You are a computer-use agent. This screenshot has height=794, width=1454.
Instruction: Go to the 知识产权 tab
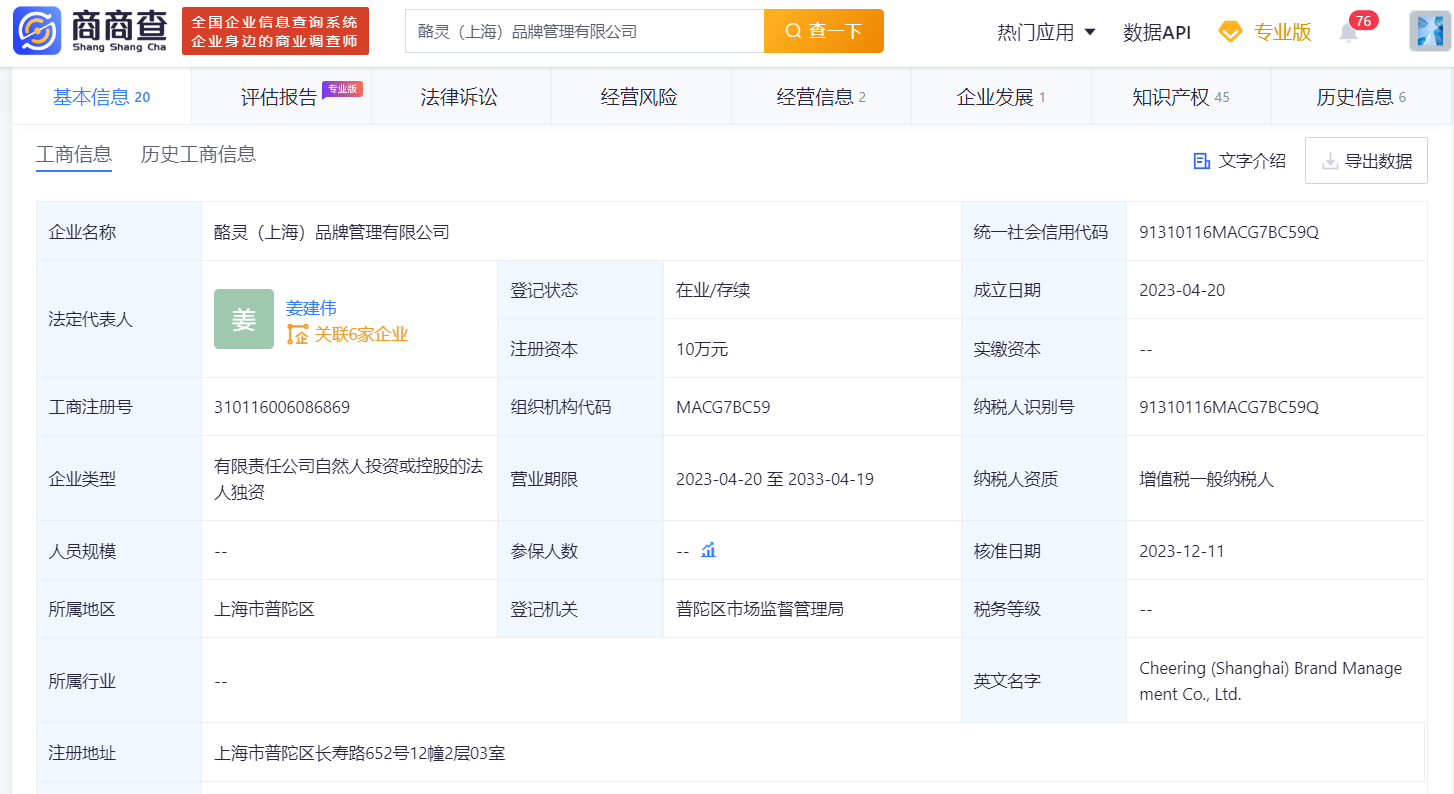1181,97
